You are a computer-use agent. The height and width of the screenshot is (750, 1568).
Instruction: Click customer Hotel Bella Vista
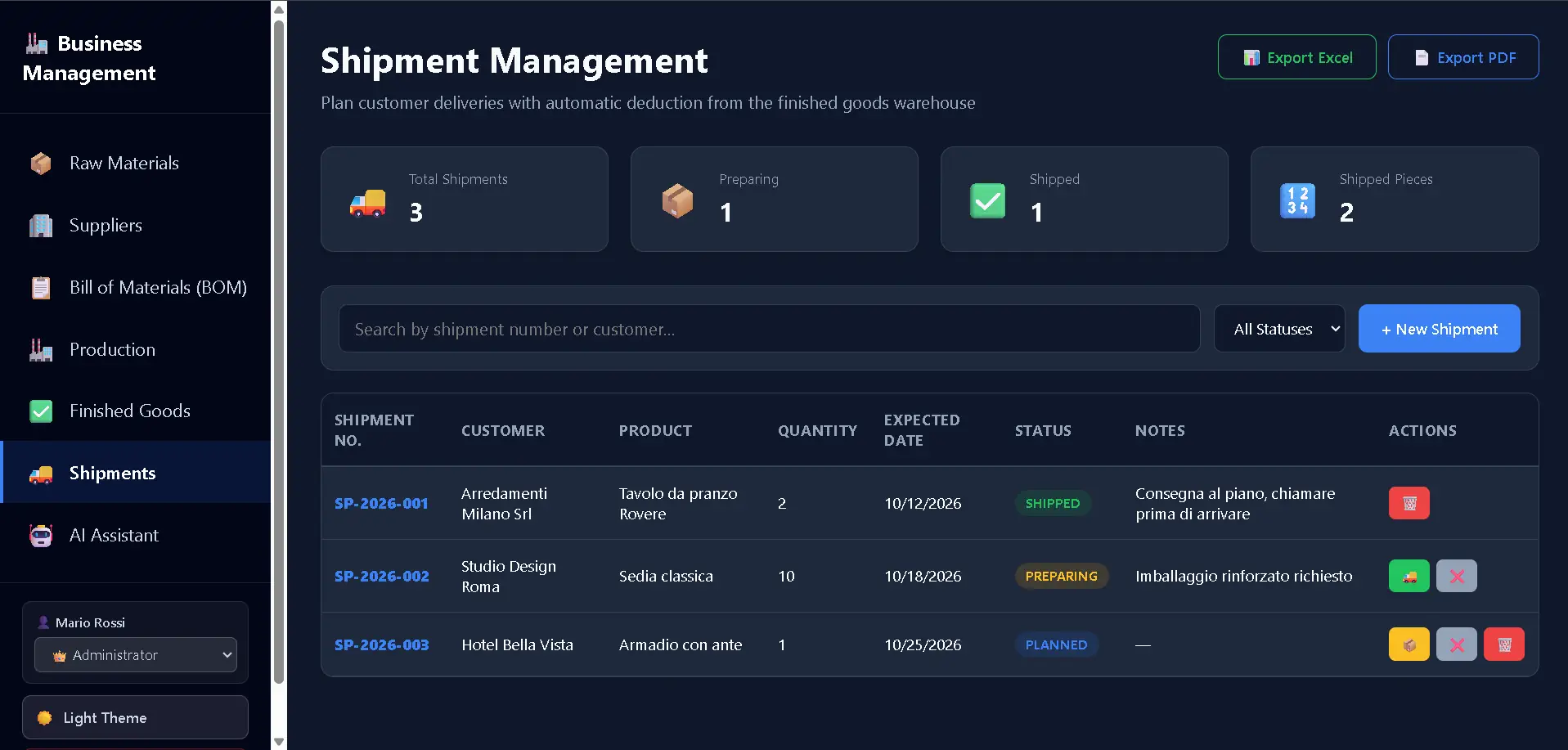click(x=517, y=644)
